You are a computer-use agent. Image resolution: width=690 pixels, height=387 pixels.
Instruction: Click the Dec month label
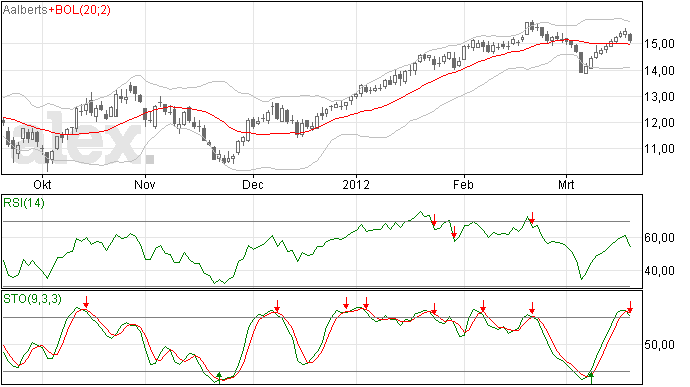pos(253,184)
